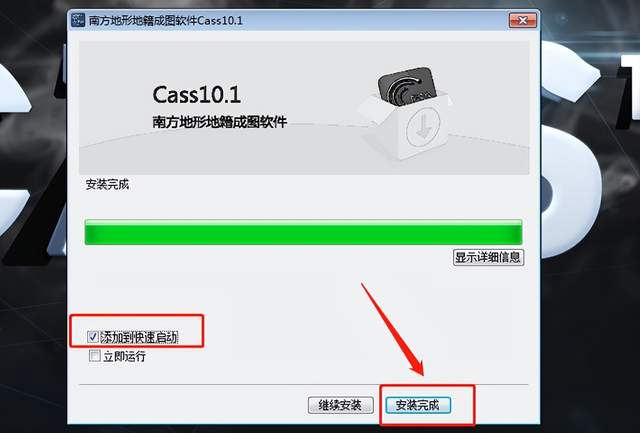Click the Cass10.1 heading in banner
Screen dimensions: 640x433
coord(196,95)
